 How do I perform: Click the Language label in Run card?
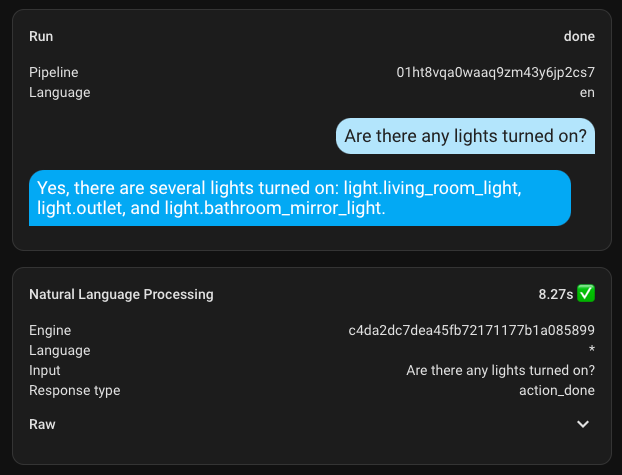click(59, 92)
